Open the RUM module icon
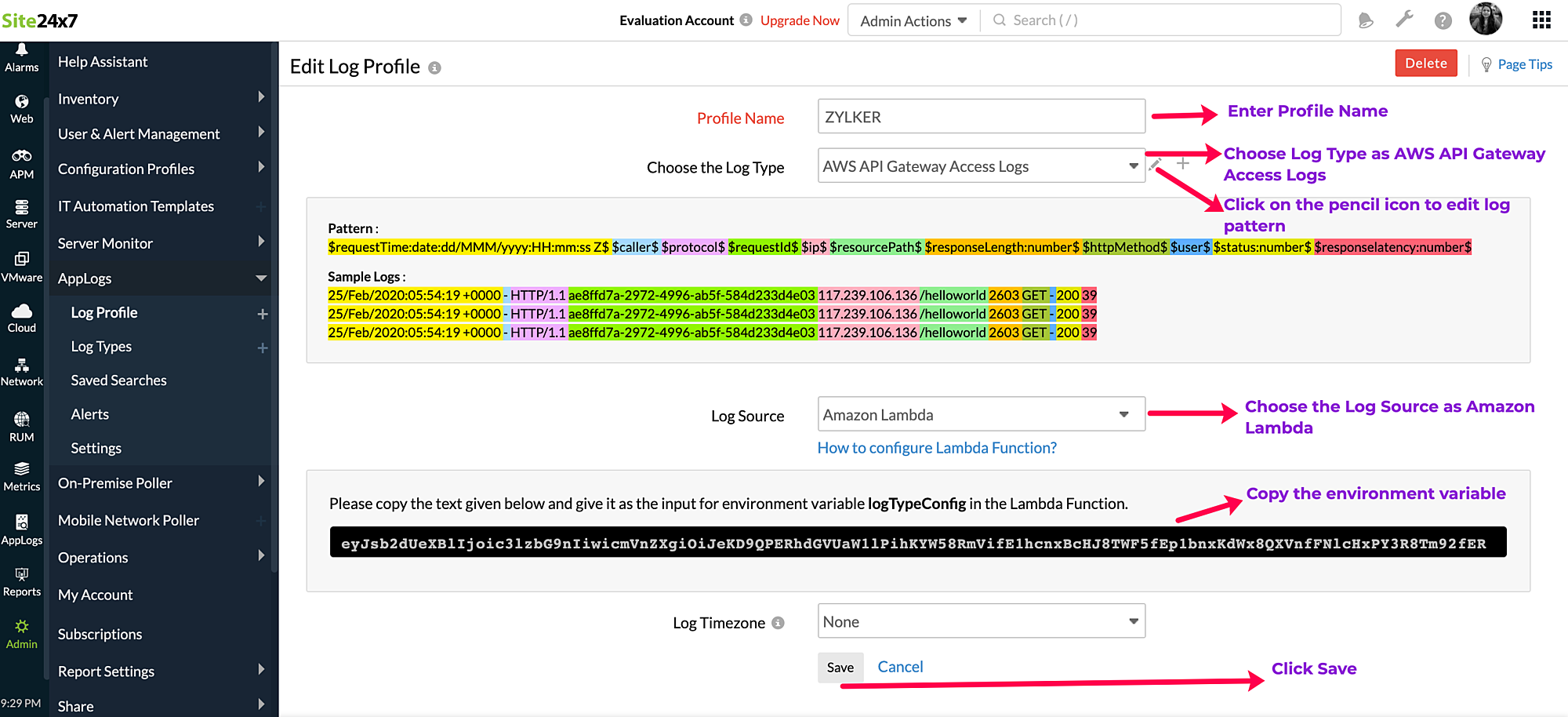The height and width of the screenshot is (717, 1568). [x=22, y=426]
